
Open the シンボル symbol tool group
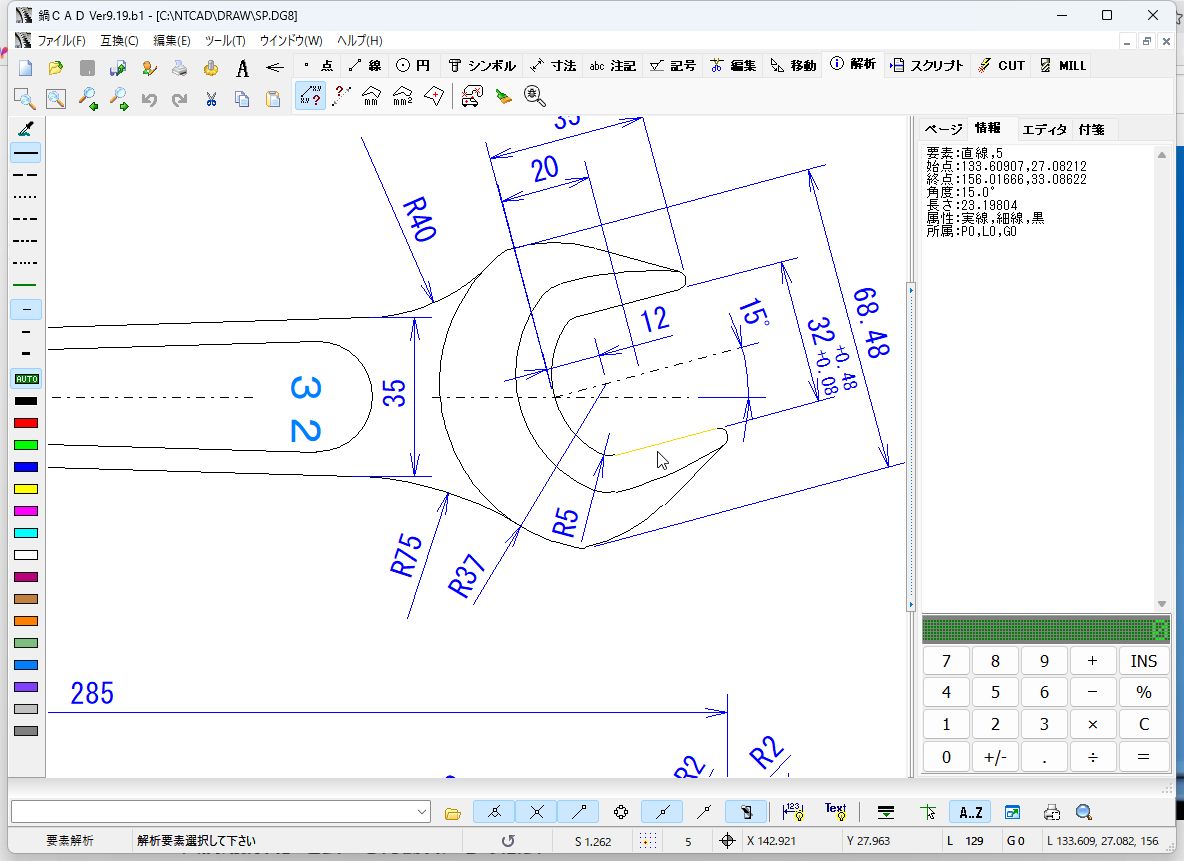[x=482, y=66]
